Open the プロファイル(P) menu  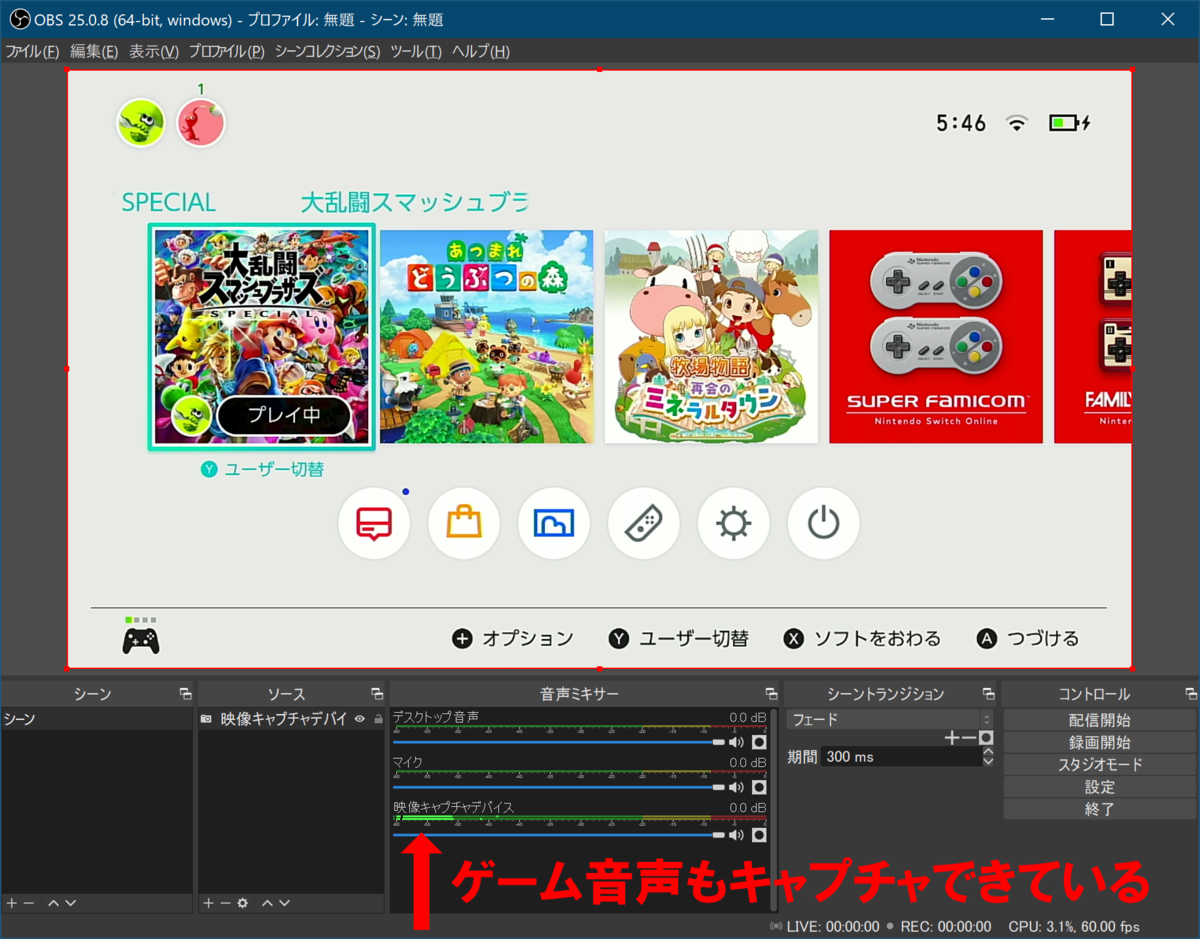pos(227,52)
